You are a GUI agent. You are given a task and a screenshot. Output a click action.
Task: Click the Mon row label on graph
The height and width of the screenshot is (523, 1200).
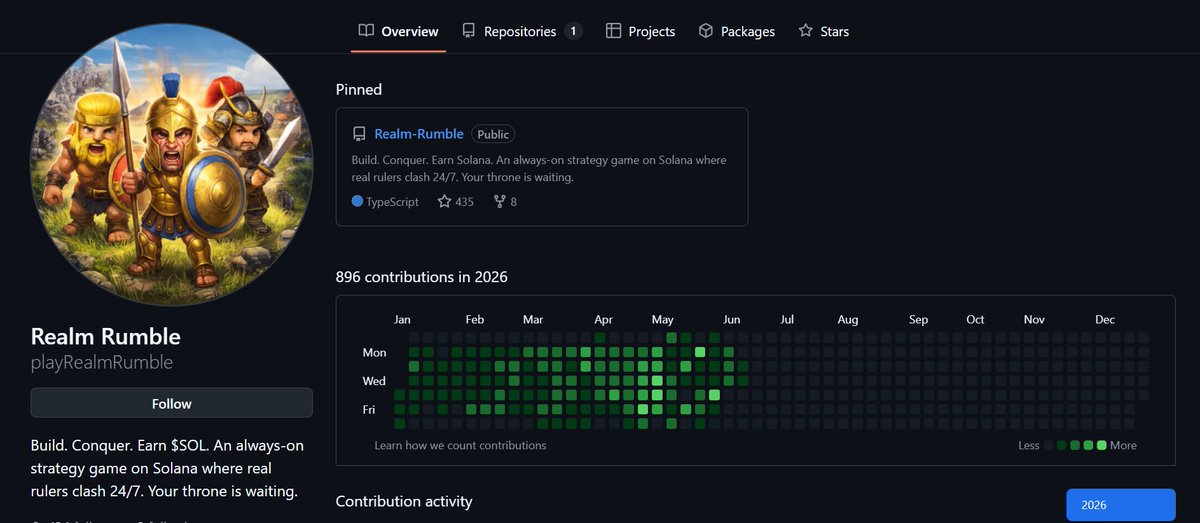[374, 352]
